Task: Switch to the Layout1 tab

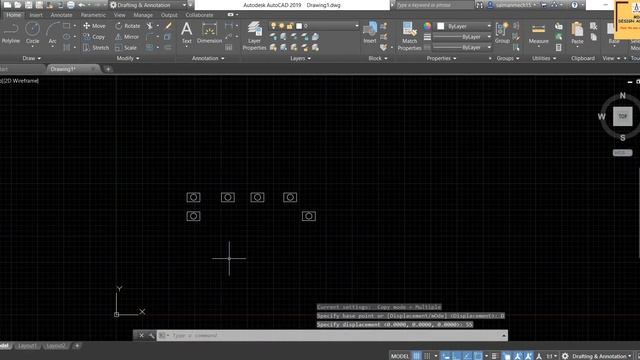Action: click(x=27, y=346)
